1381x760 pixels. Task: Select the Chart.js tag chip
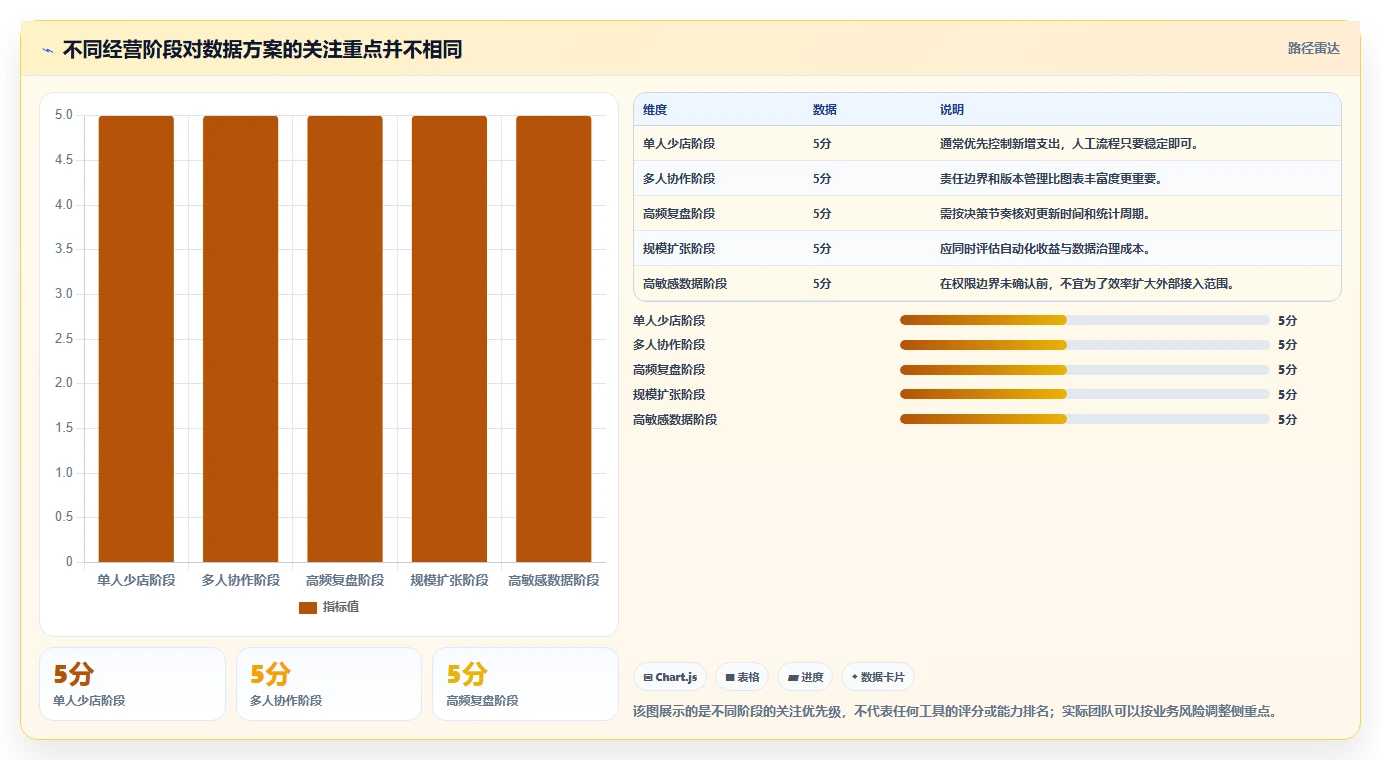(x=670, y=677)
